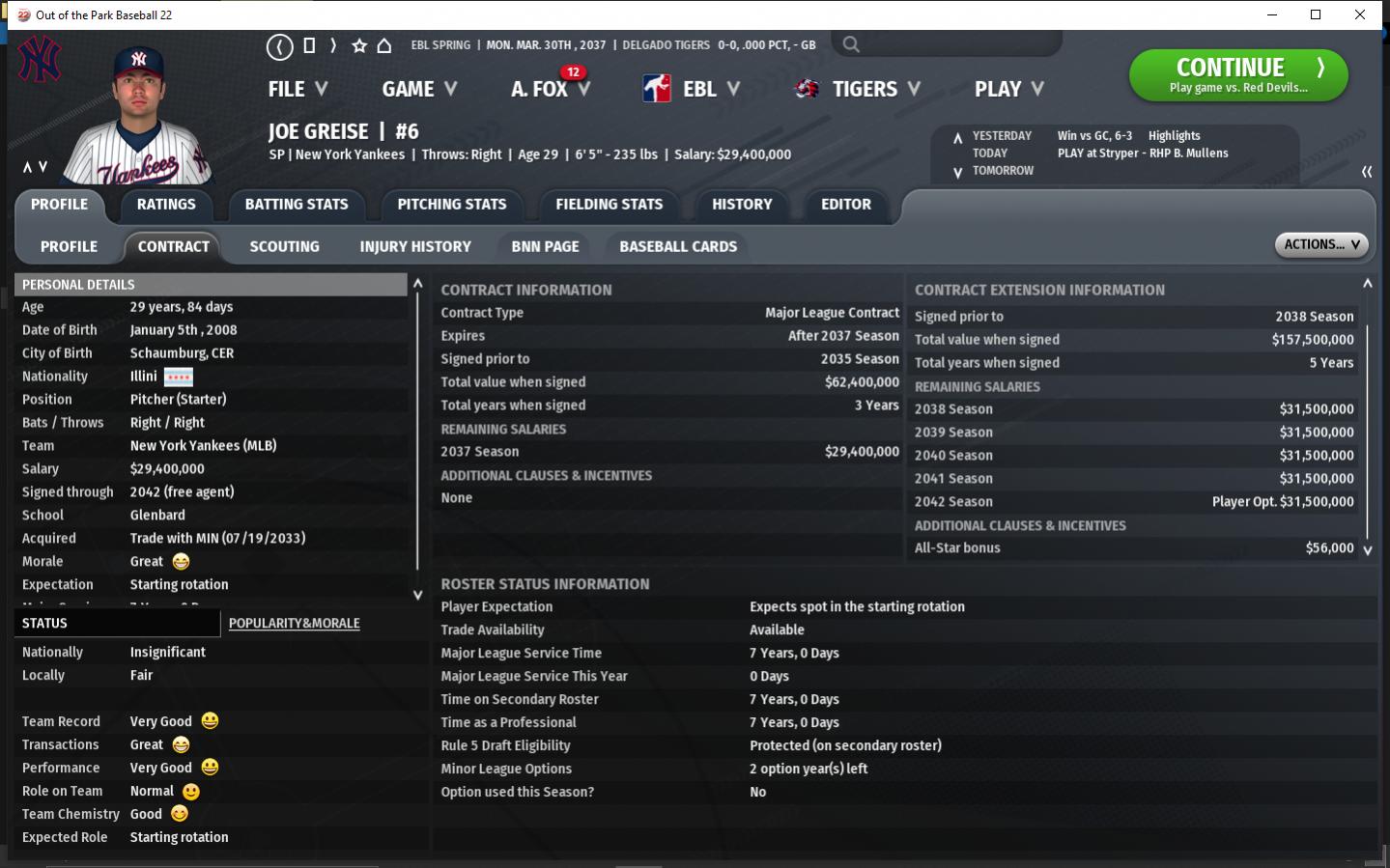Click the star bookmark icon

[359, 45]
